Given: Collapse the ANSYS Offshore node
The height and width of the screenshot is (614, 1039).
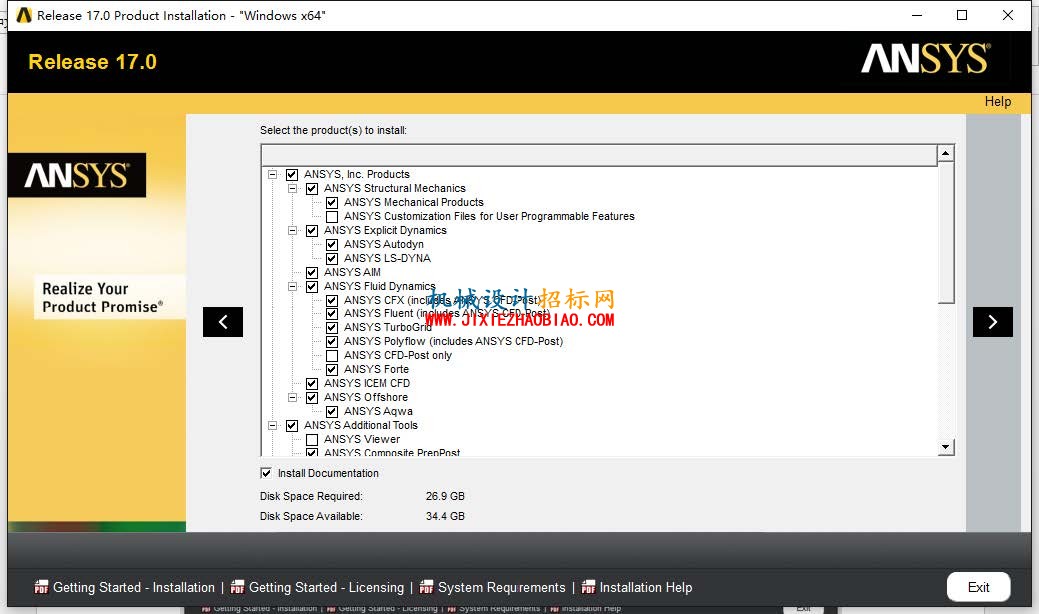Looking at the screenshot, I should click(292, 397).
